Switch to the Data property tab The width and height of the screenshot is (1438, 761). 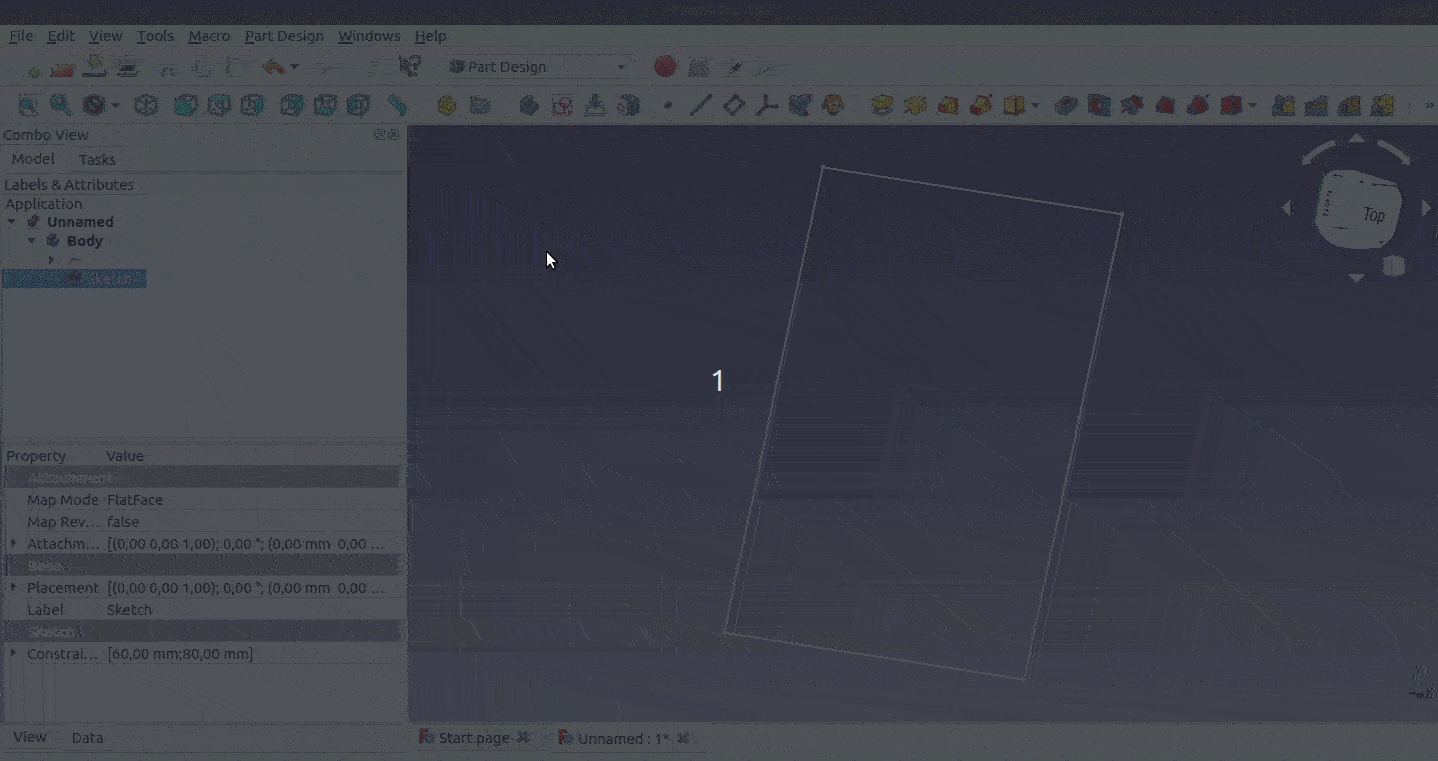click(87, 738)
